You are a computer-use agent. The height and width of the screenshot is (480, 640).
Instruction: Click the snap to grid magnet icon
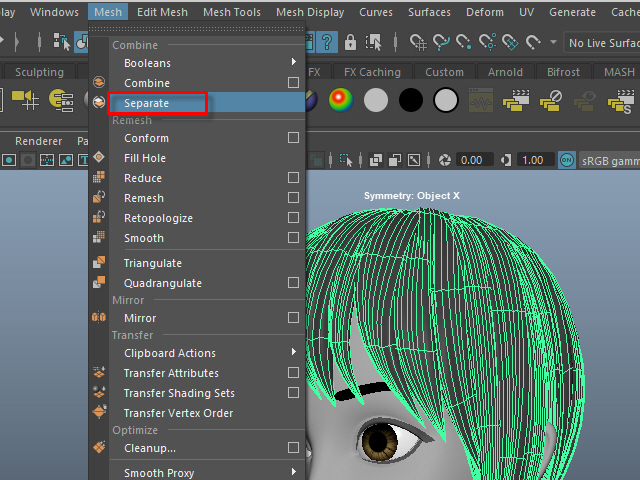click(419, 42)
